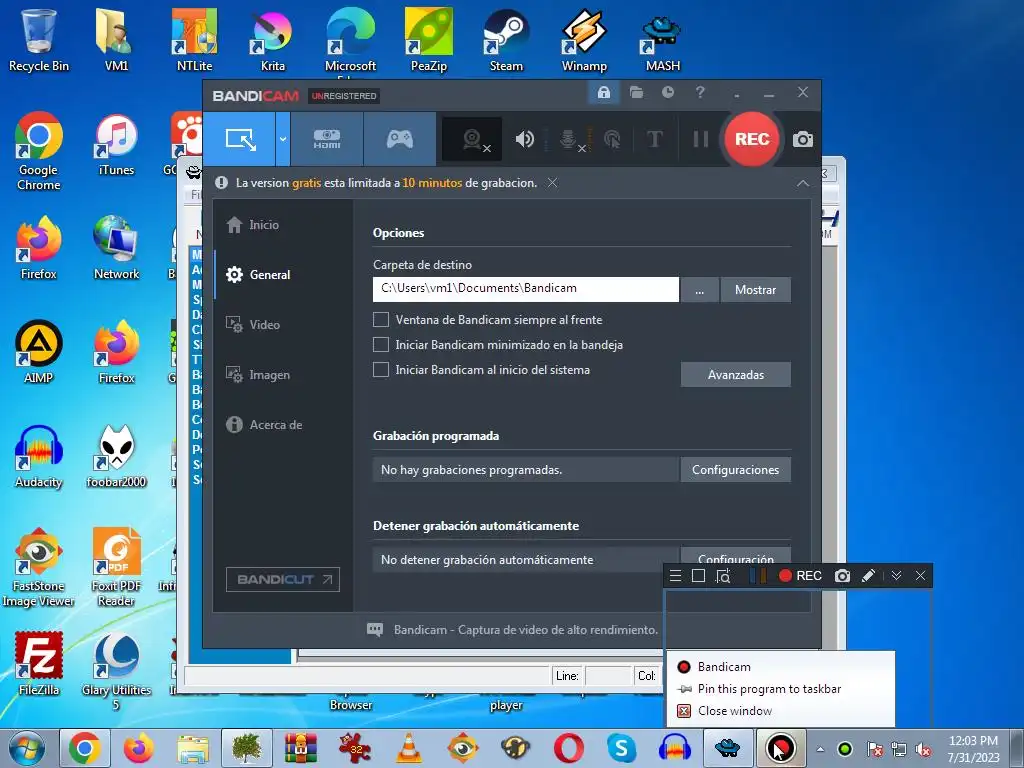This screenshot has width=1024, height=768.
Task: Open Configuraciones for scheduled recording
Action: click(735, 470)
